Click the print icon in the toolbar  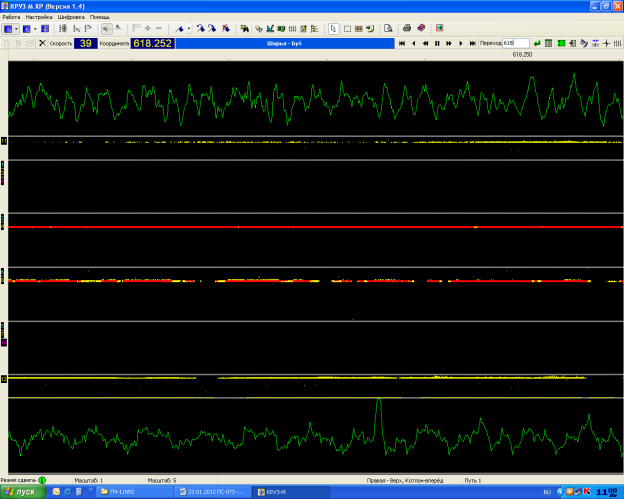click(406, 28)
